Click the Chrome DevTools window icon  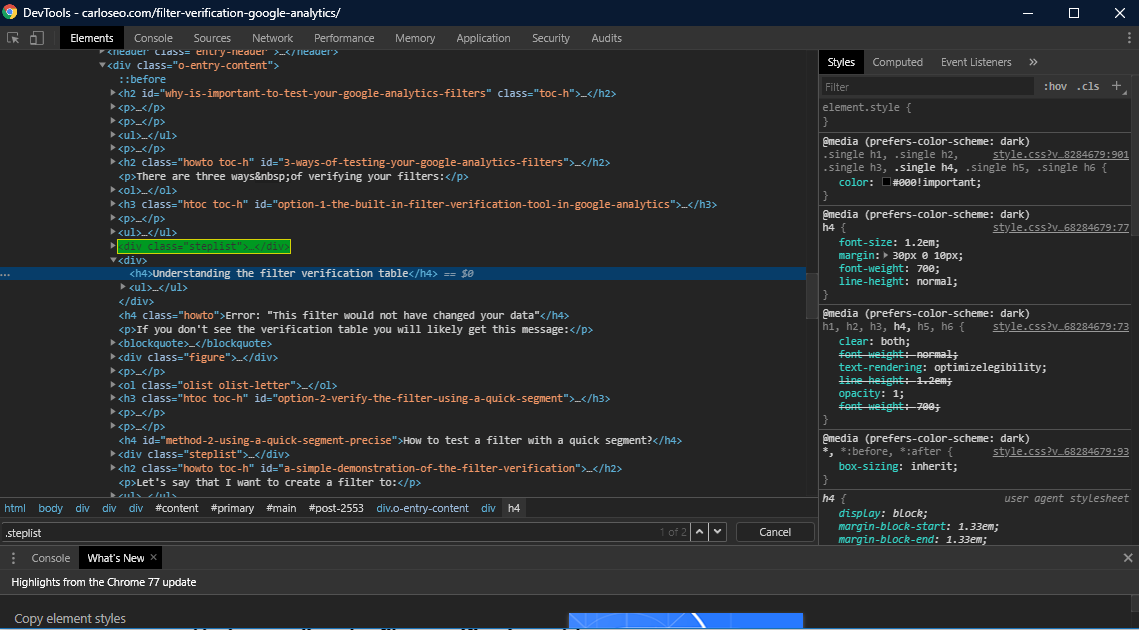click(x=11, y=12)
